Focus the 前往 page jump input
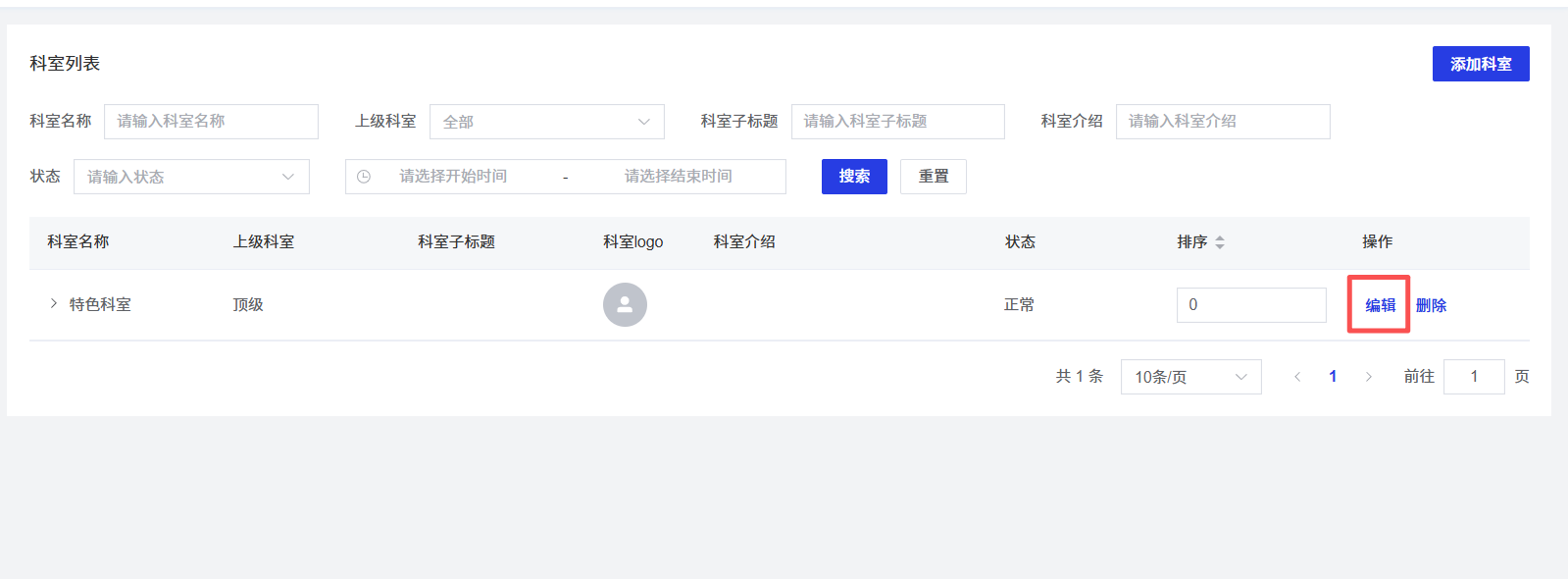Viewport: 1568px width, 579px height. (x=1474, y=377)
